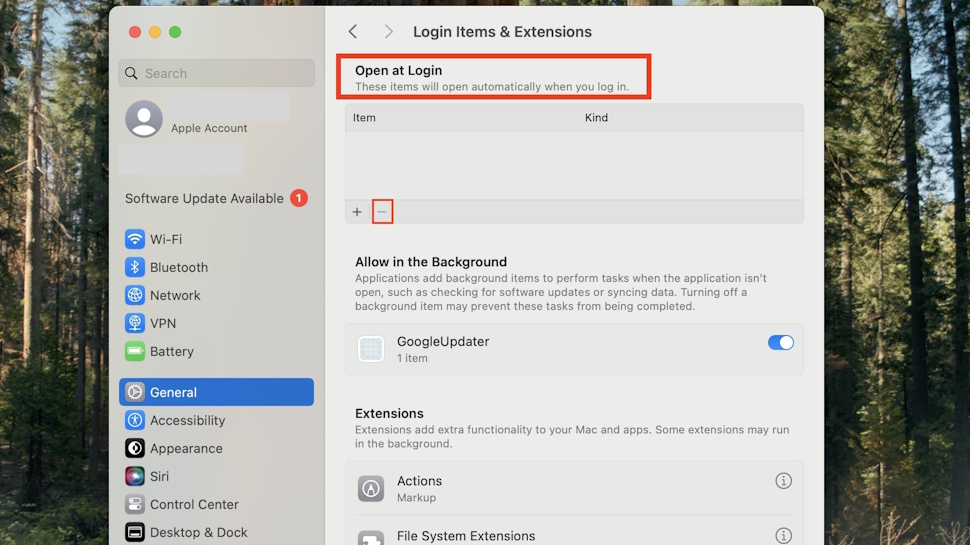Click the Network globe icon
970x545 pixels.
[x=134, y=295]
